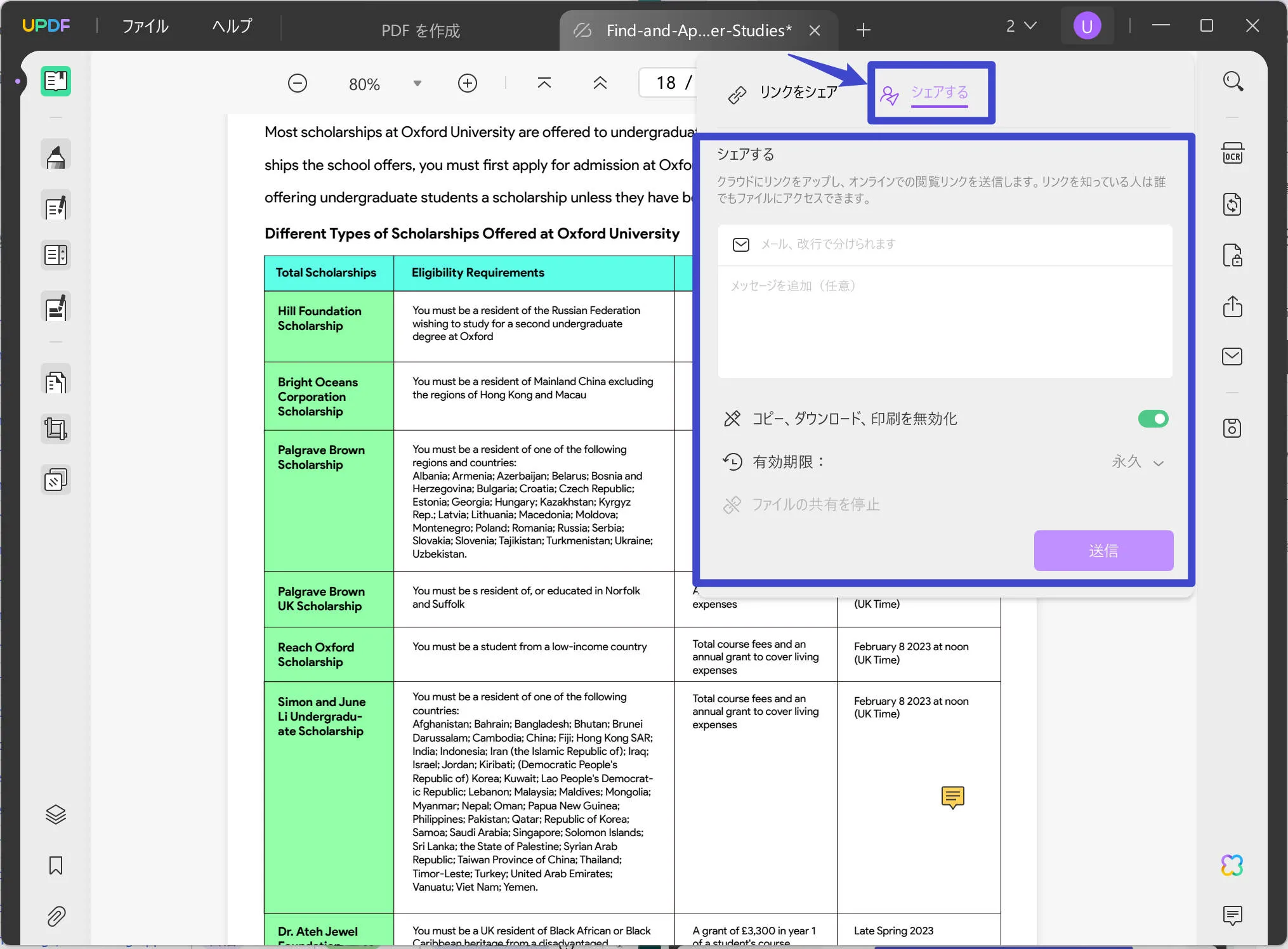The image size is (1288, 949).
Task: Open the ヘルプ menu
Action: (x=232, y=26)
